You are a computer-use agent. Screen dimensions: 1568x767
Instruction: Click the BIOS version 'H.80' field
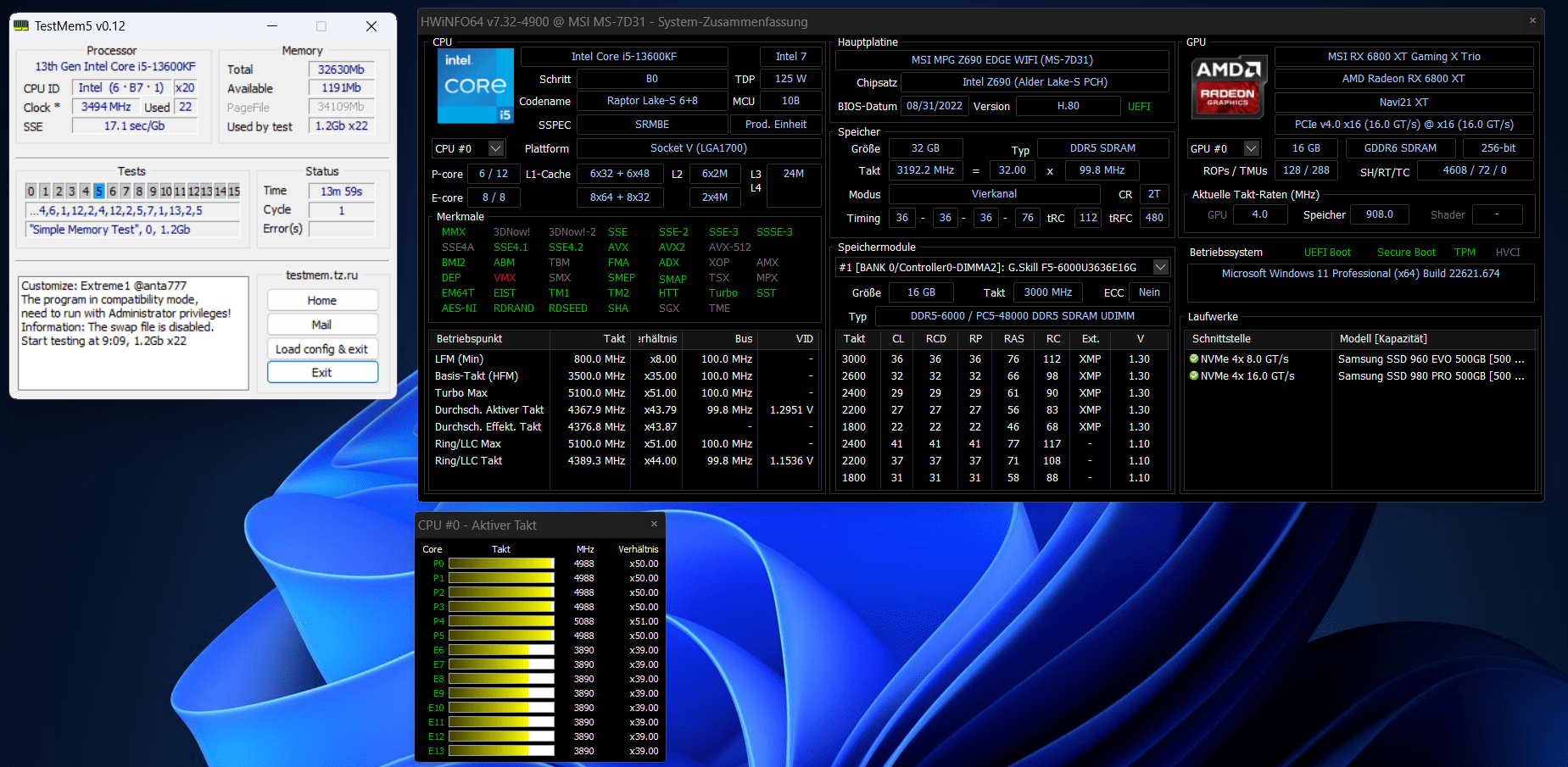(x=1069, y=106)
